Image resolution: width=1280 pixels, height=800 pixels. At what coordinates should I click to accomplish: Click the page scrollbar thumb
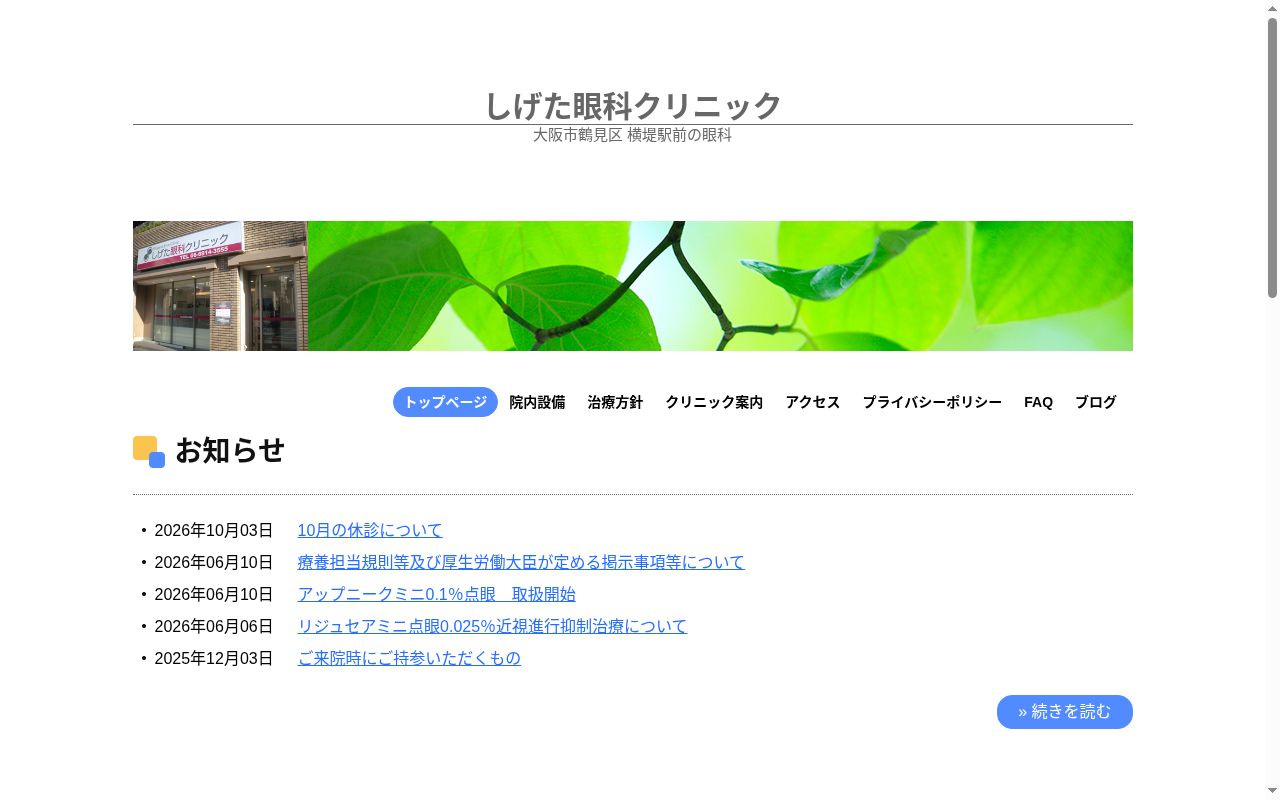tap(1272, 158)
